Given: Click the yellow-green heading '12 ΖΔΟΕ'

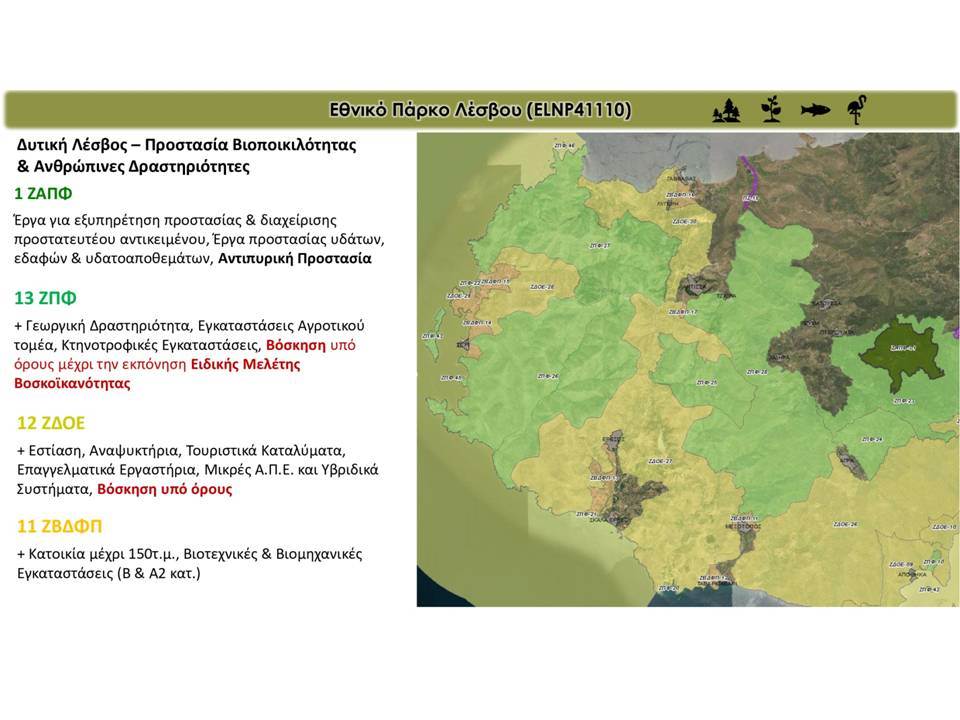Looking at the screenshot, I should (51, 423).
